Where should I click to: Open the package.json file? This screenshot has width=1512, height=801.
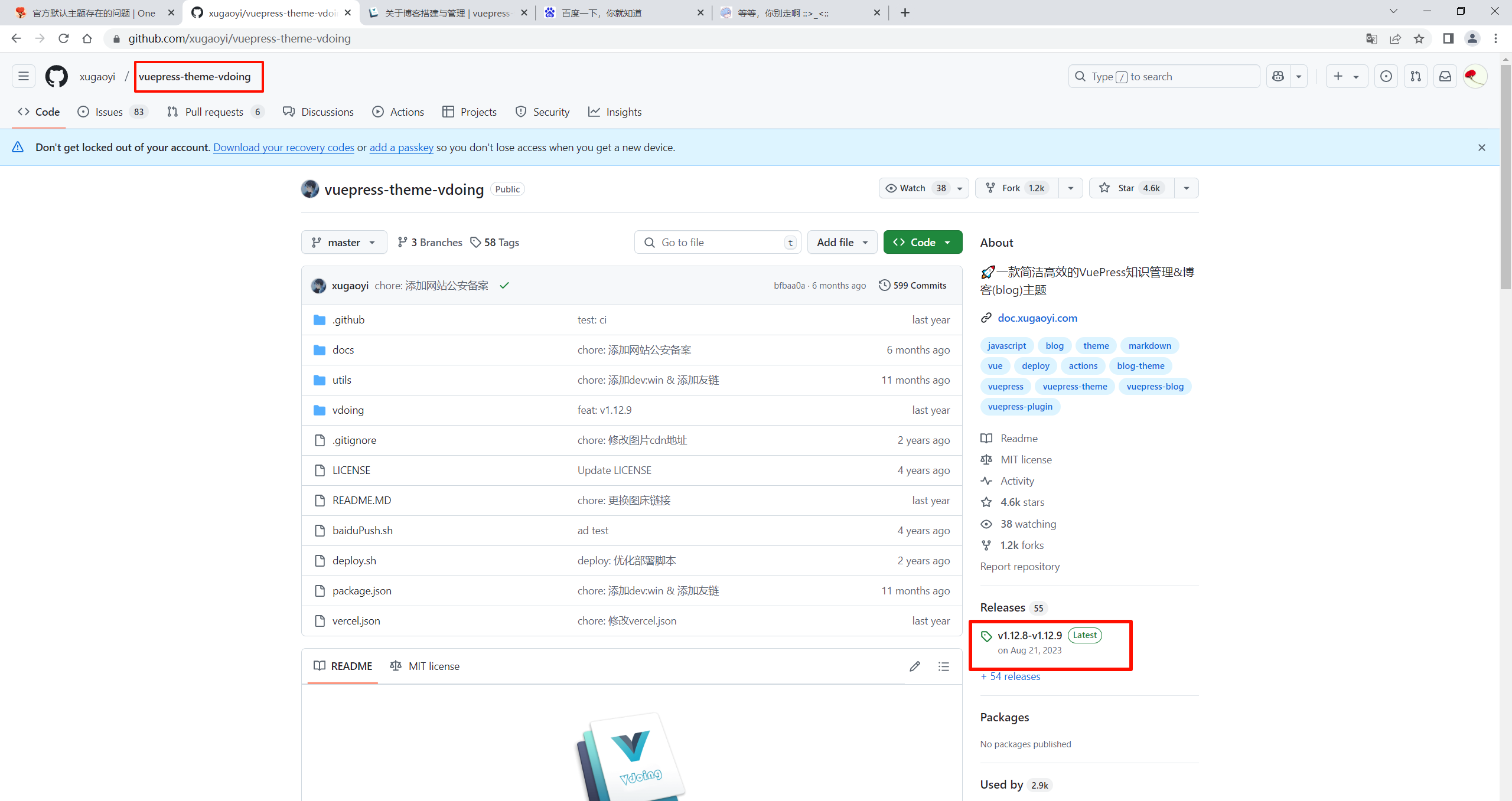point(361,590)
